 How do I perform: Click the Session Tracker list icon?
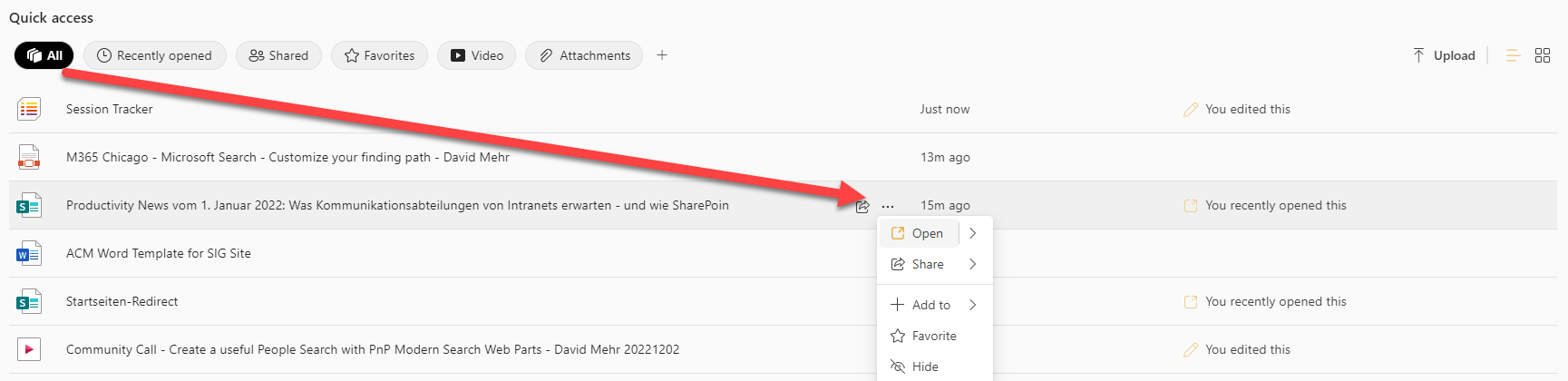[x=29, y=109]
